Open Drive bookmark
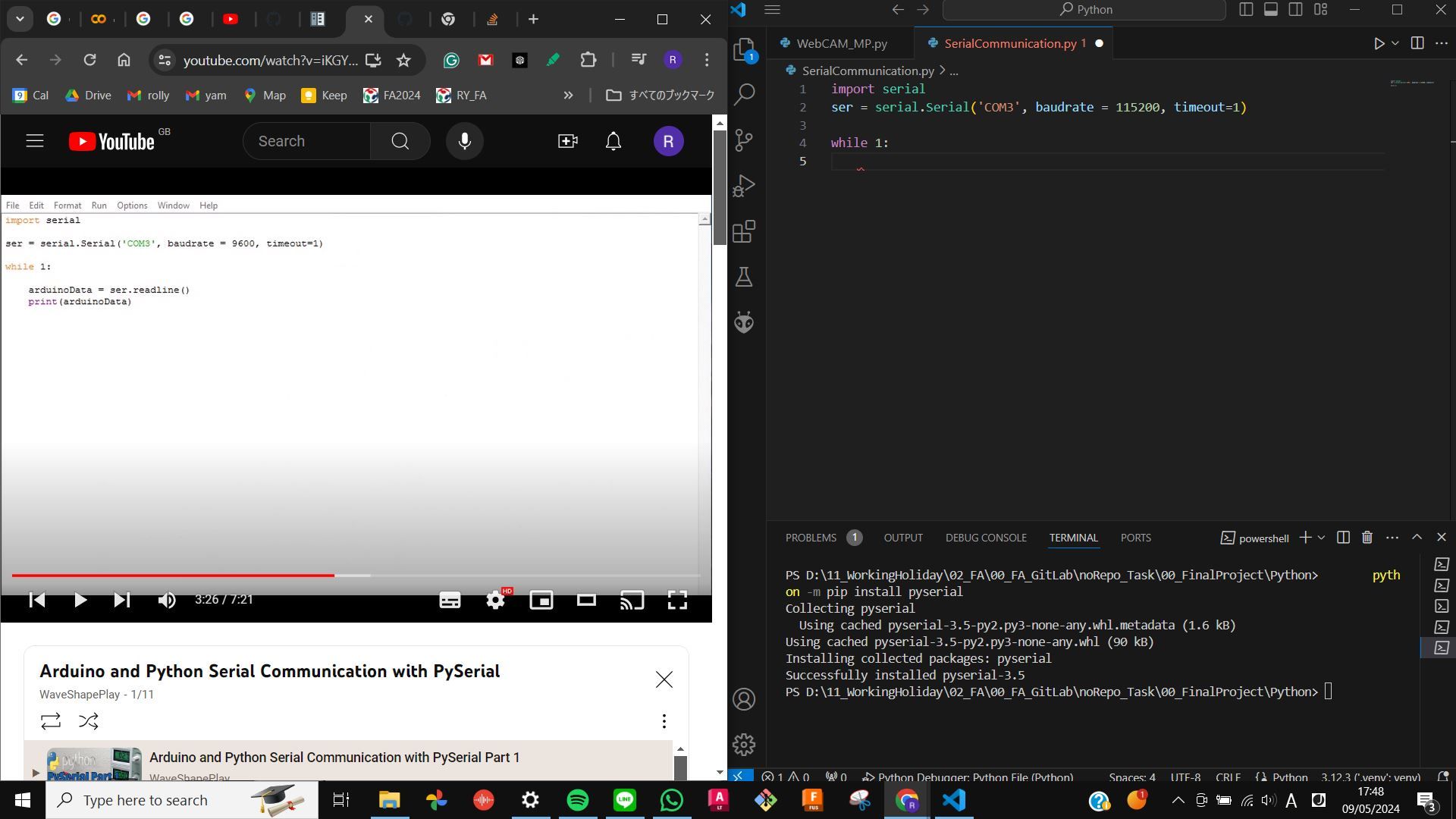Viewport: 1456px width, 819px height. (x=88, y=95)
